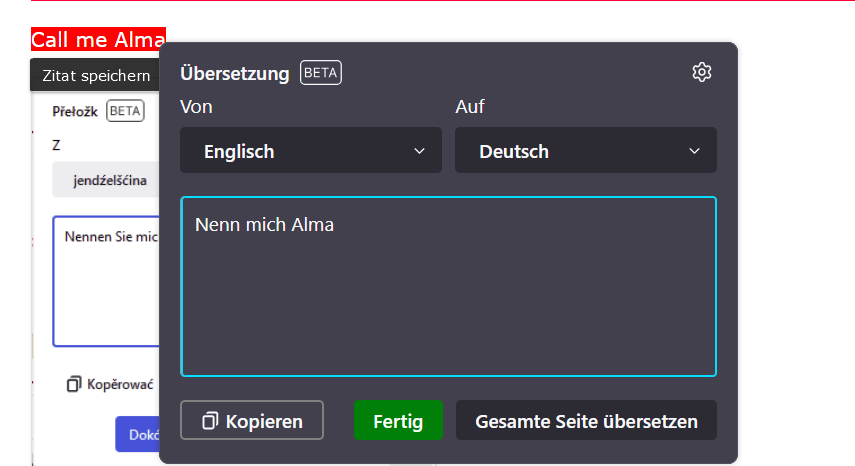The width and height of the screenshot is (855, 466).
Task: Click Gesamte Seite übersetzen button
Action: tap(586, 421)
